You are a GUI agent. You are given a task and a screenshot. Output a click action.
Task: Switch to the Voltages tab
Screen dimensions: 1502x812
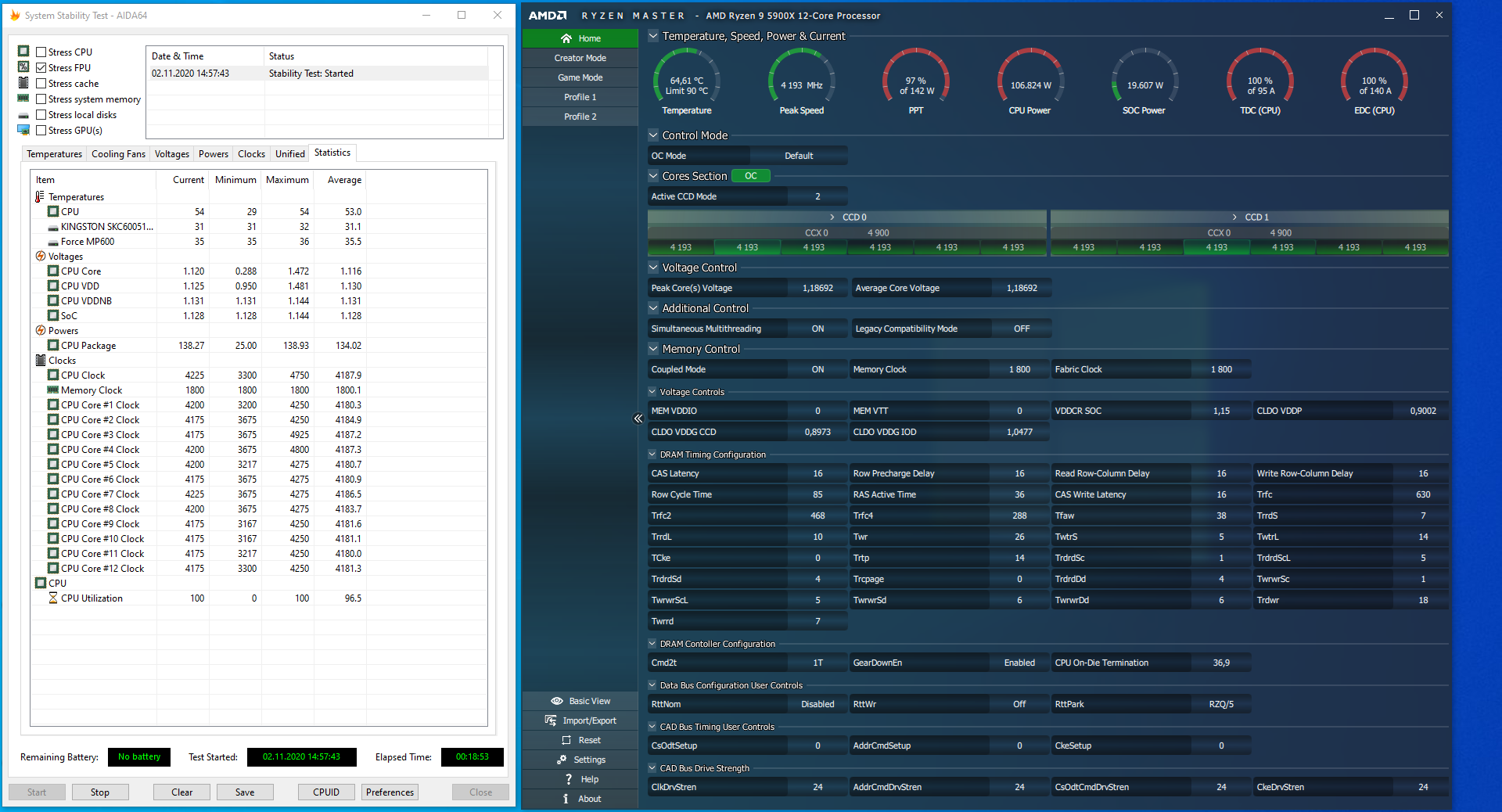click(x=171, y=154)
